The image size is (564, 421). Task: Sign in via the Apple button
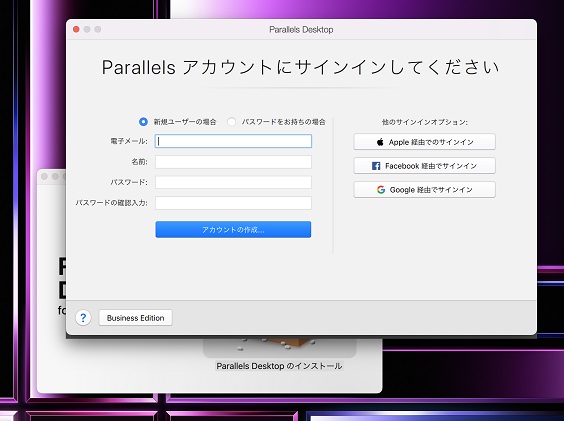(424, 142)
